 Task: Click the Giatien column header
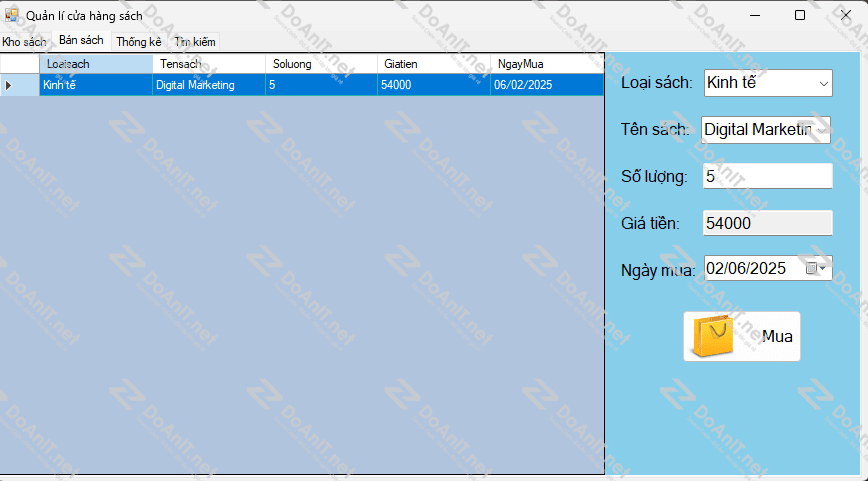[x=434, y=64]
